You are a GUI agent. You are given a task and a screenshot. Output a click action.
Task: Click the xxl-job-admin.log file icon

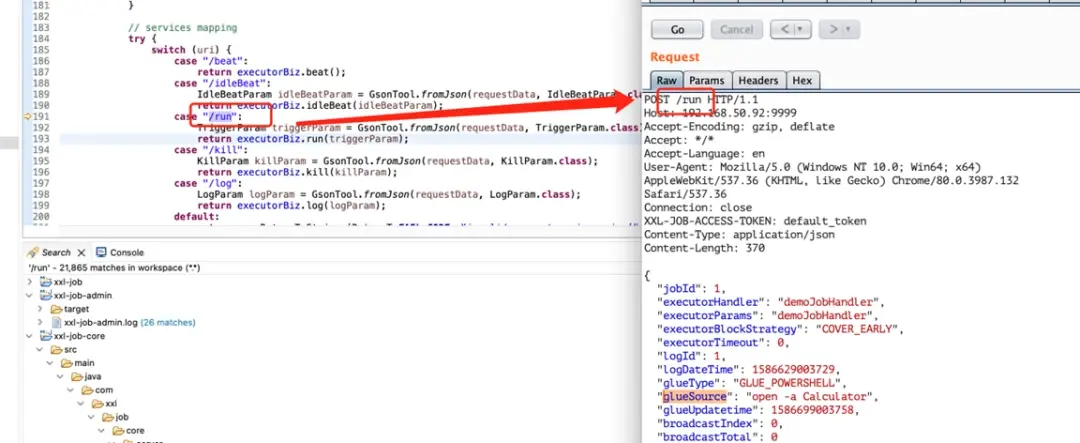coord(57,322)
